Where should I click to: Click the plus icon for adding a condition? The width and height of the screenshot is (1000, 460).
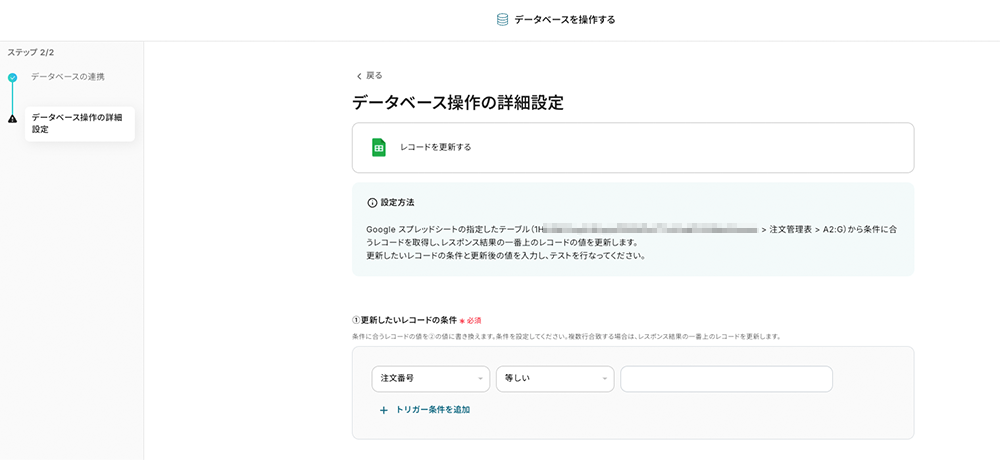click(x=383, y=410)
